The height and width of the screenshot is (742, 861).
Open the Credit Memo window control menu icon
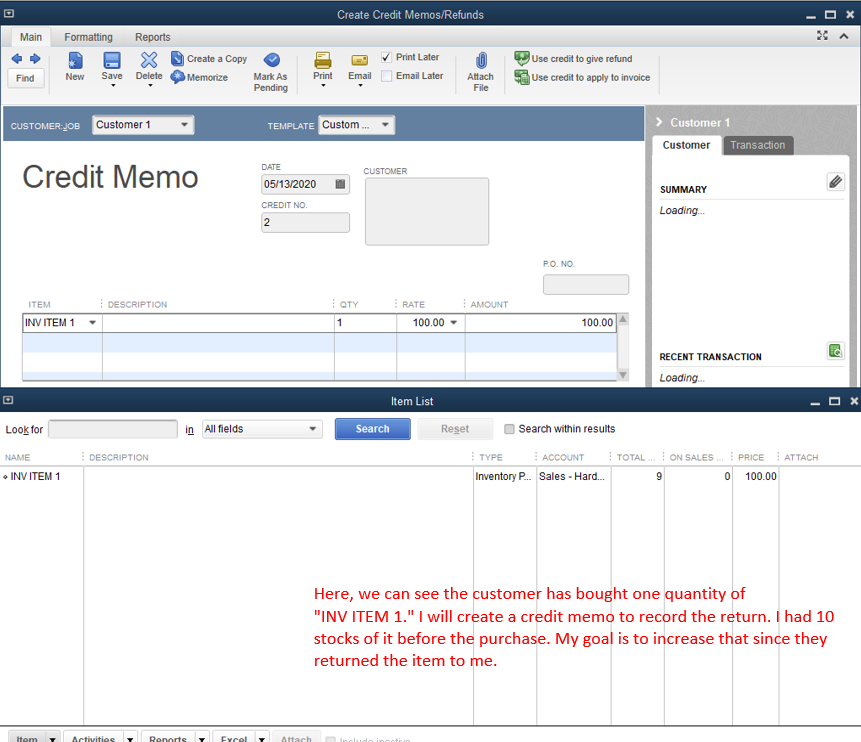click(9, 14)
